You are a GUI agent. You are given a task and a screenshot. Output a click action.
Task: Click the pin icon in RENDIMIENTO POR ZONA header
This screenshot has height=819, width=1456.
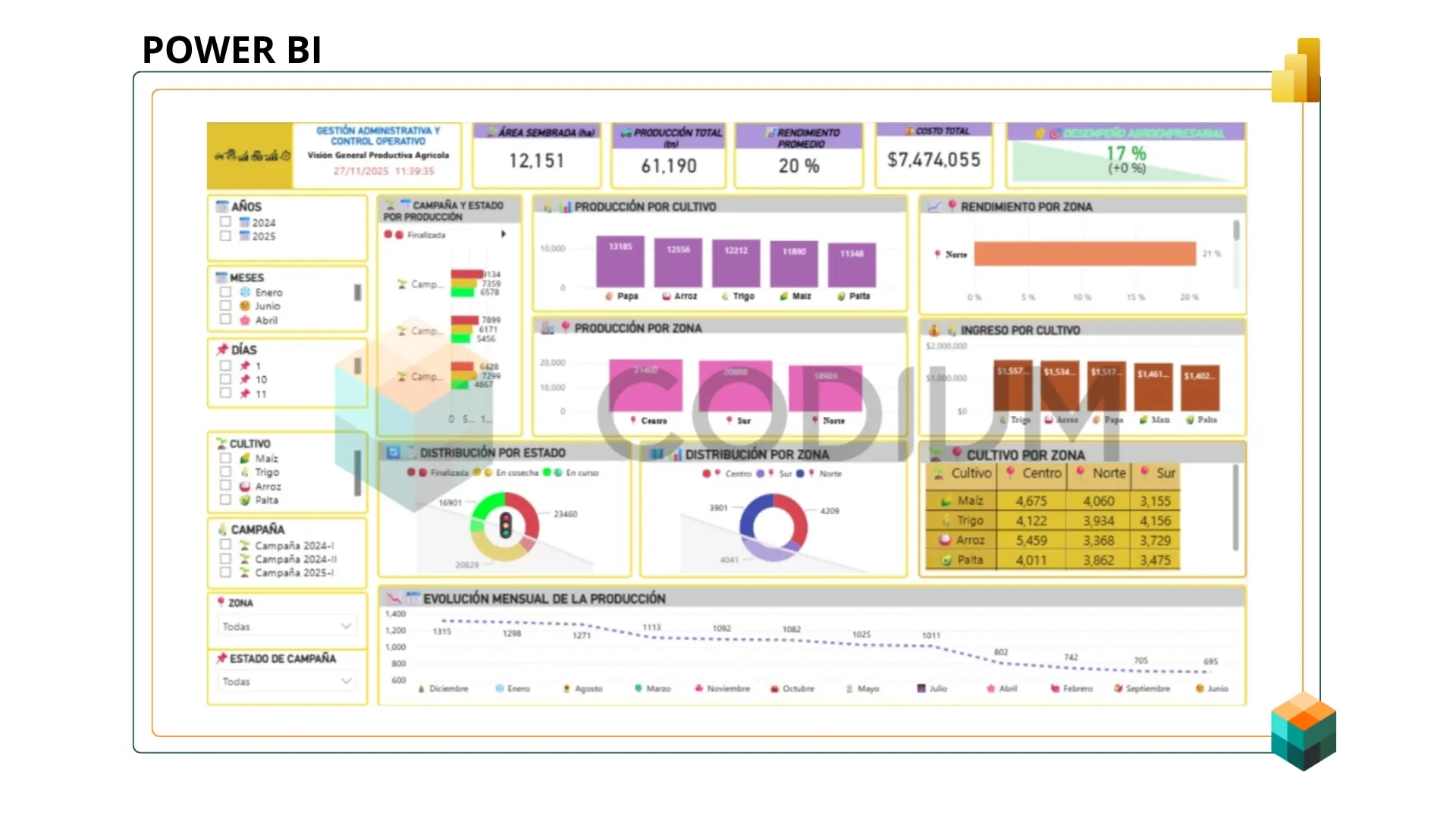[x=952, y=206]
